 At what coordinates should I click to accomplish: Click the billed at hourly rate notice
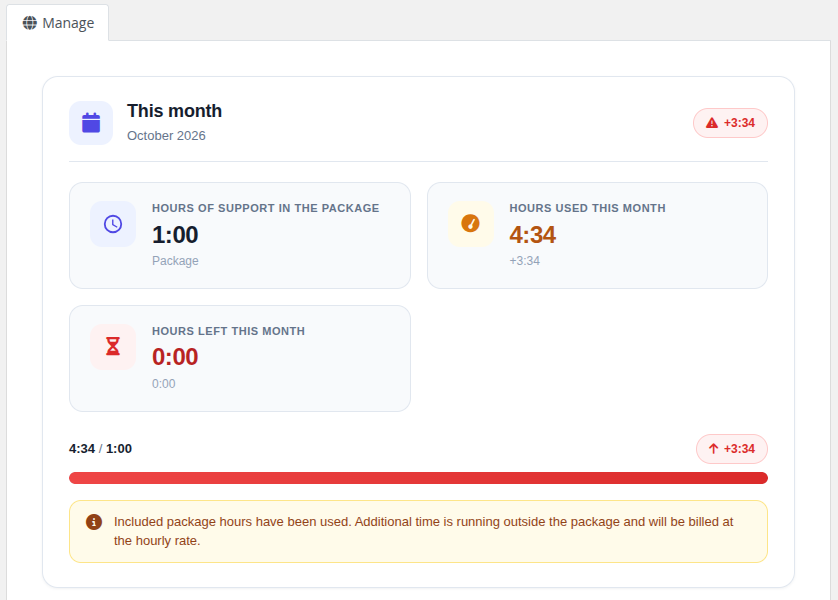(x=418, y=532)
